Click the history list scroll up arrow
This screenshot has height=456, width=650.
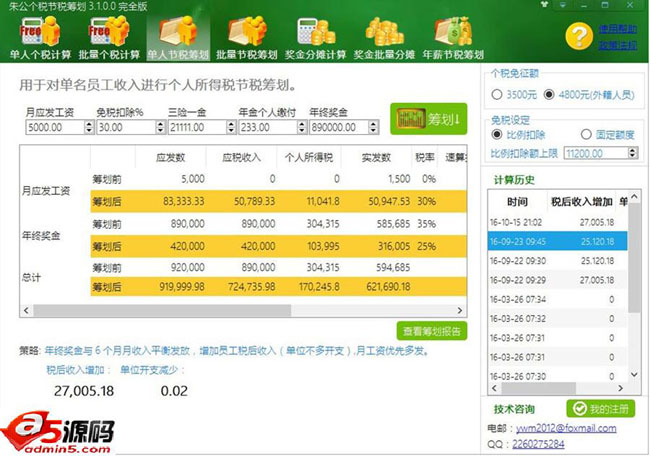[634, 196]
